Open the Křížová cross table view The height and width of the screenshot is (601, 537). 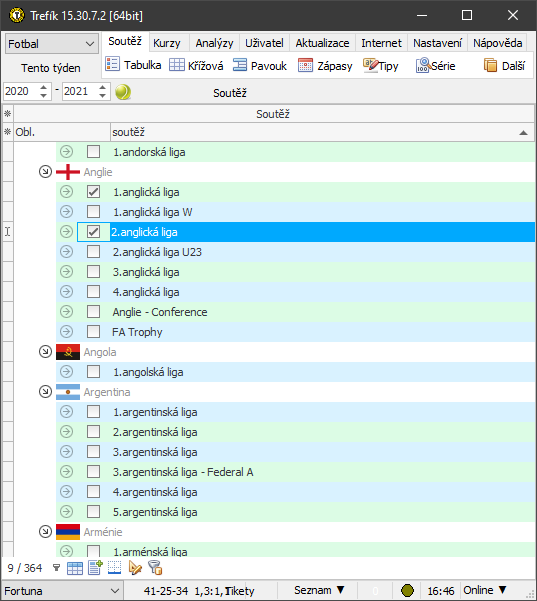tap(196, 66)
